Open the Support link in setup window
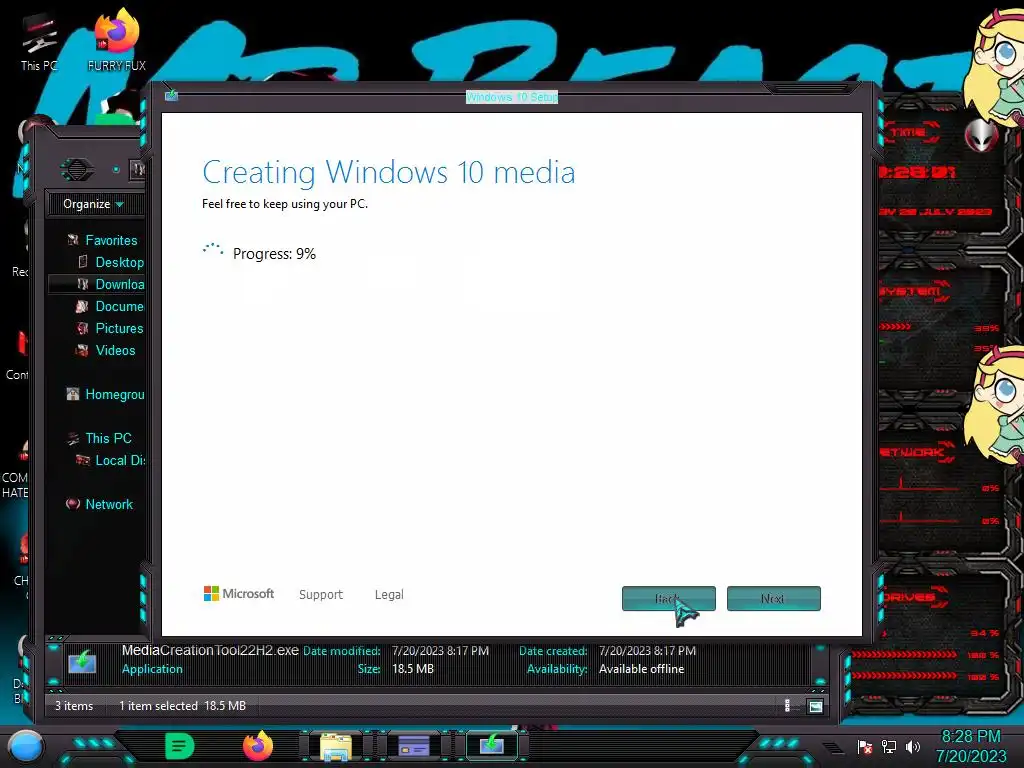The image size is (1024, 768). pos(321,594)
